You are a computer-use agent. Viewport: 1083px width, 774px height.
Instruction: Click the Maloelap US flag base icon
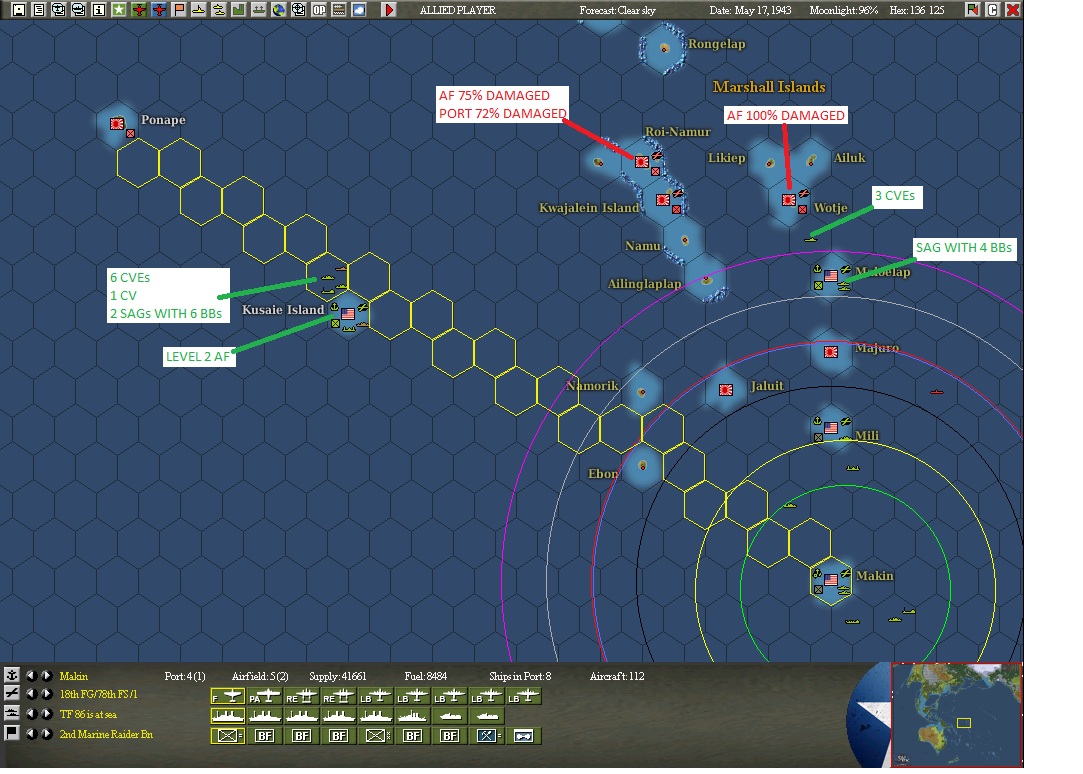831,275
